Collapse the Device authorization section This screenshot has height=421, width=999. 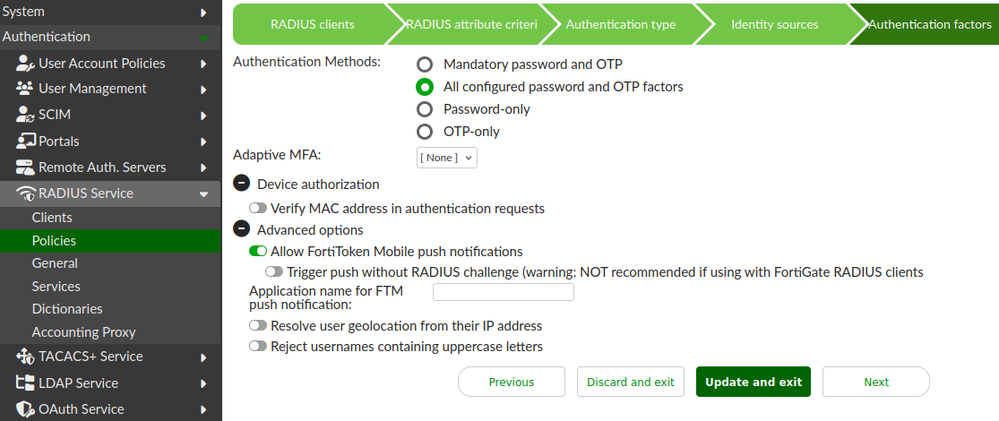tap(241, 184)
